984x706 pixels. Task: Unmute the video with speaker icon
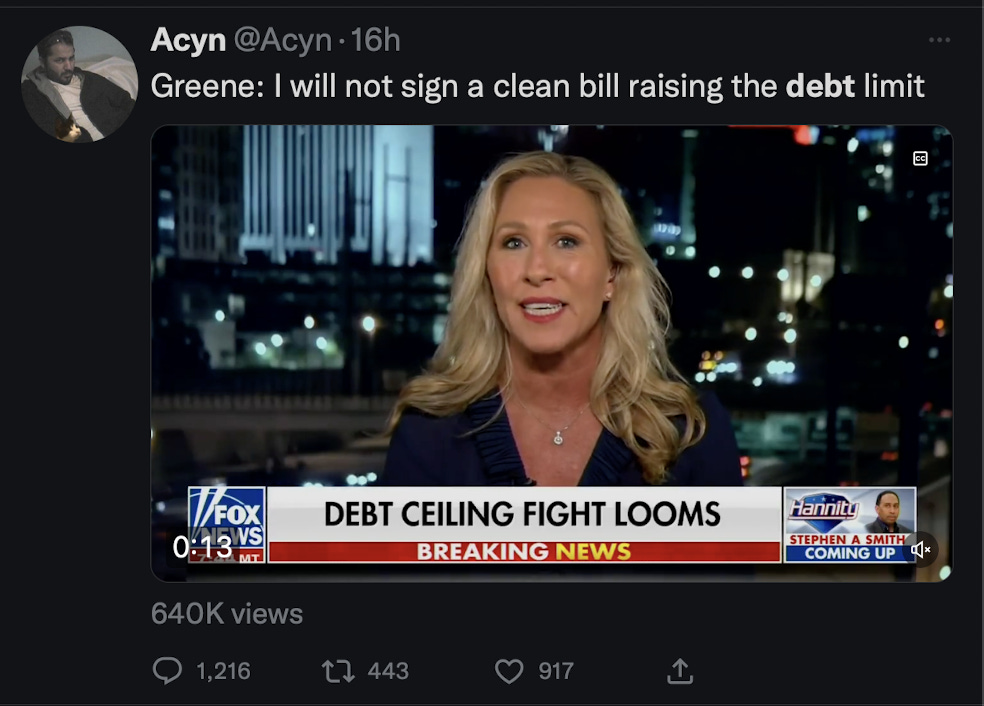(921, 550)
